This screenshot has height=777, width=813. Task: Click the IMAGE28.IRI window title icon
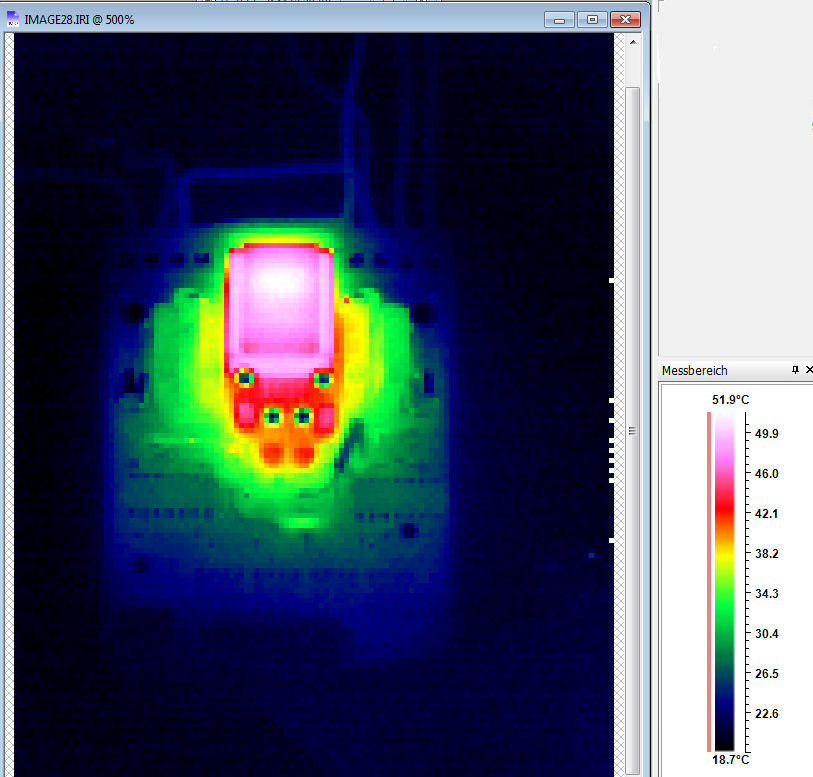coord(13,19)
